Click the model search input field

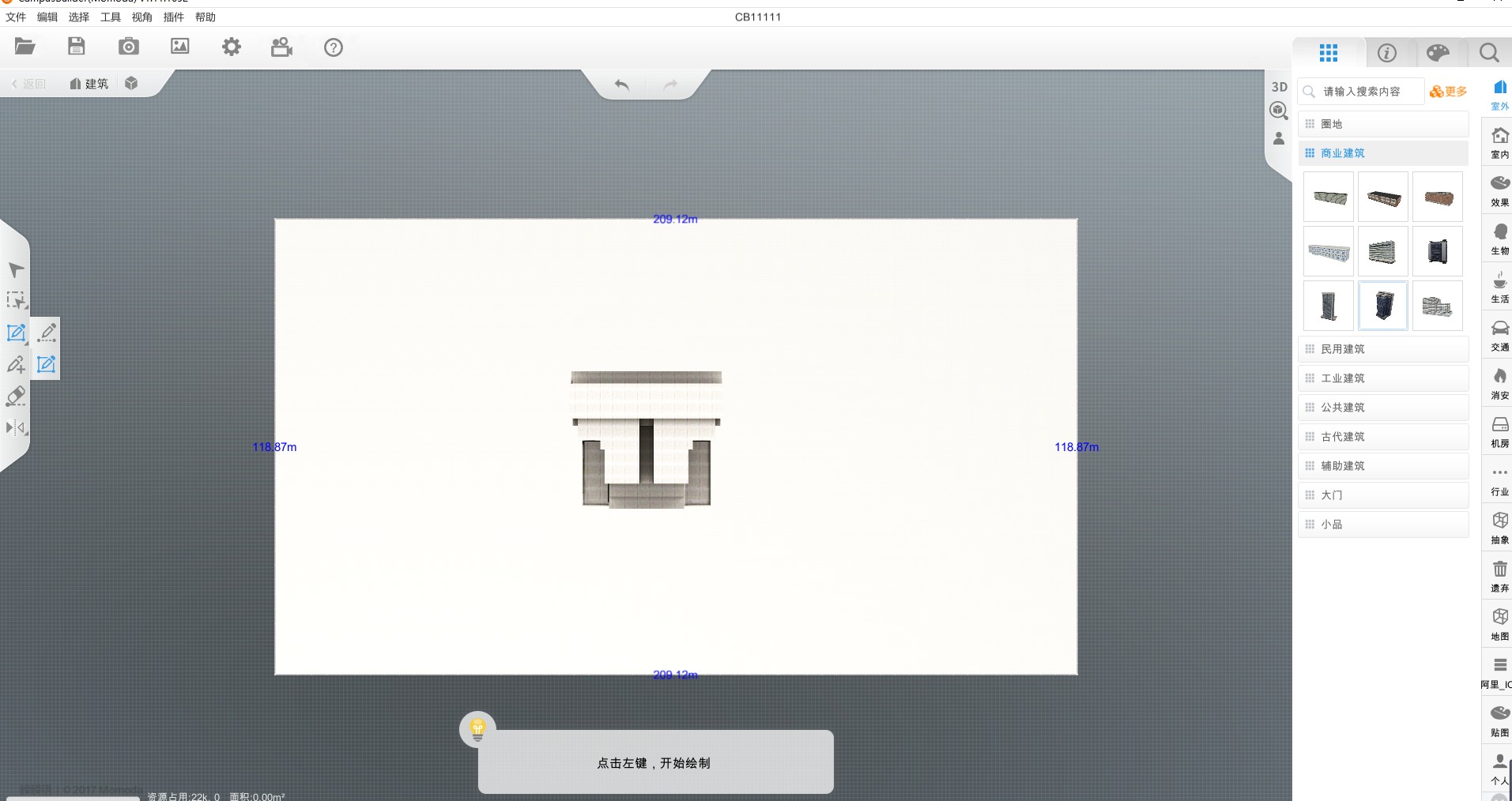click(1361, 92)
